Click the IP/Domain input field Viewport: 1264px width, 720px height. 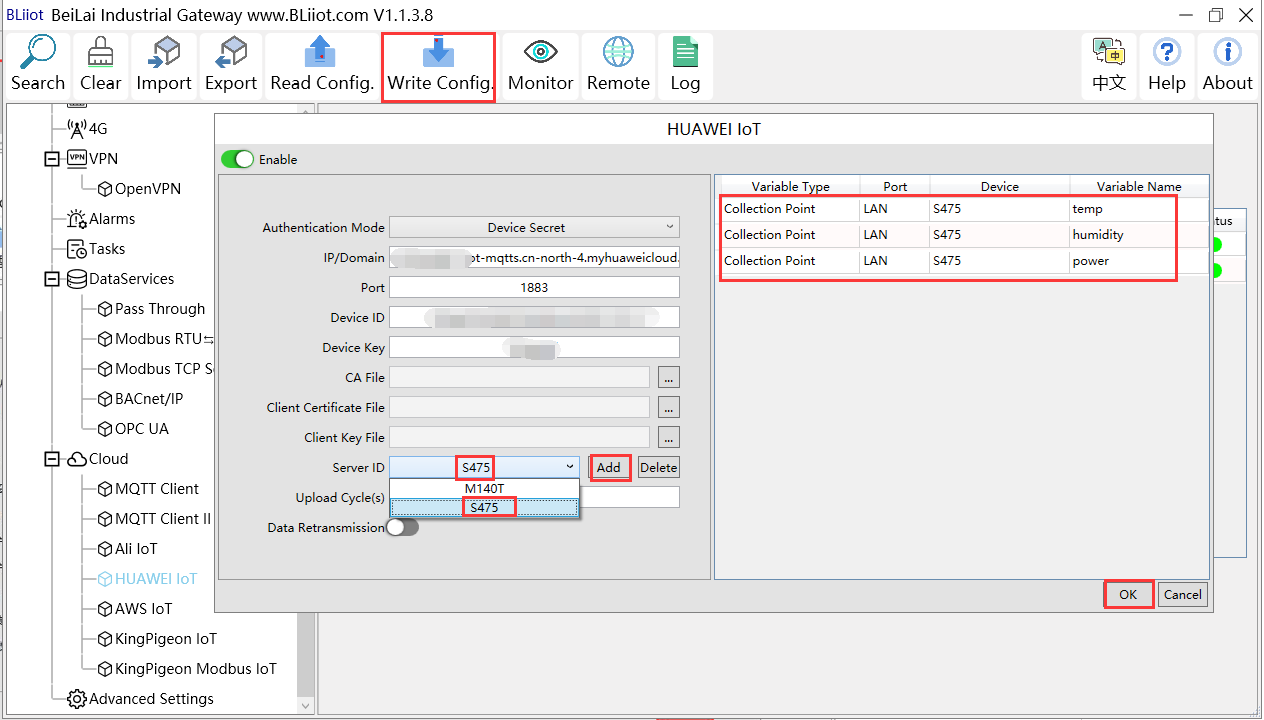coord(534,257)
